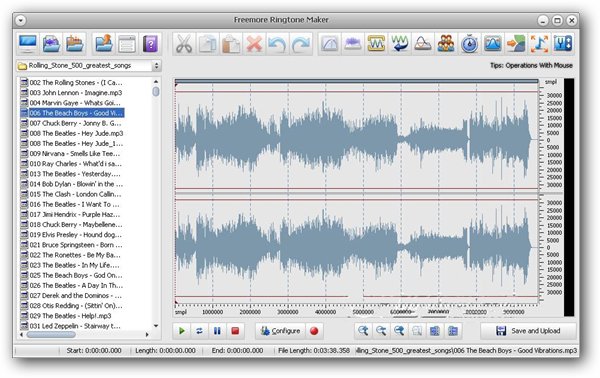This screenshot has width=600, height=378.
Task: Pause playback with the pause button
Action: [x=217, y=331]
